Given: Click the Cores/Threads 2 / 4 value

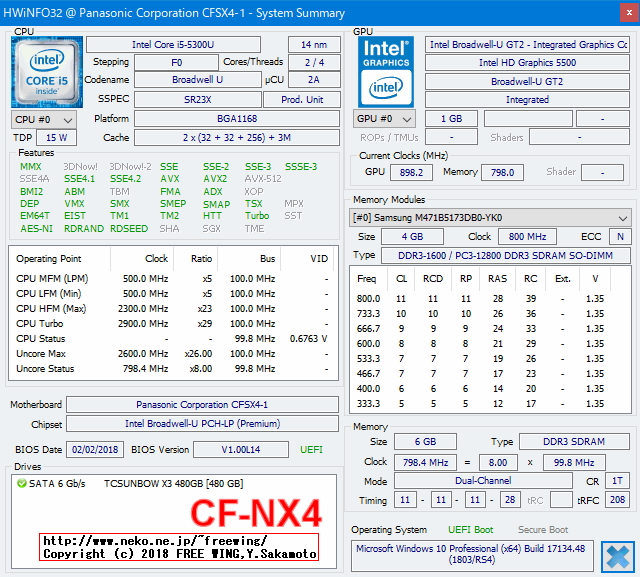Looking at the screenshot, I should [x=314, y=62].
